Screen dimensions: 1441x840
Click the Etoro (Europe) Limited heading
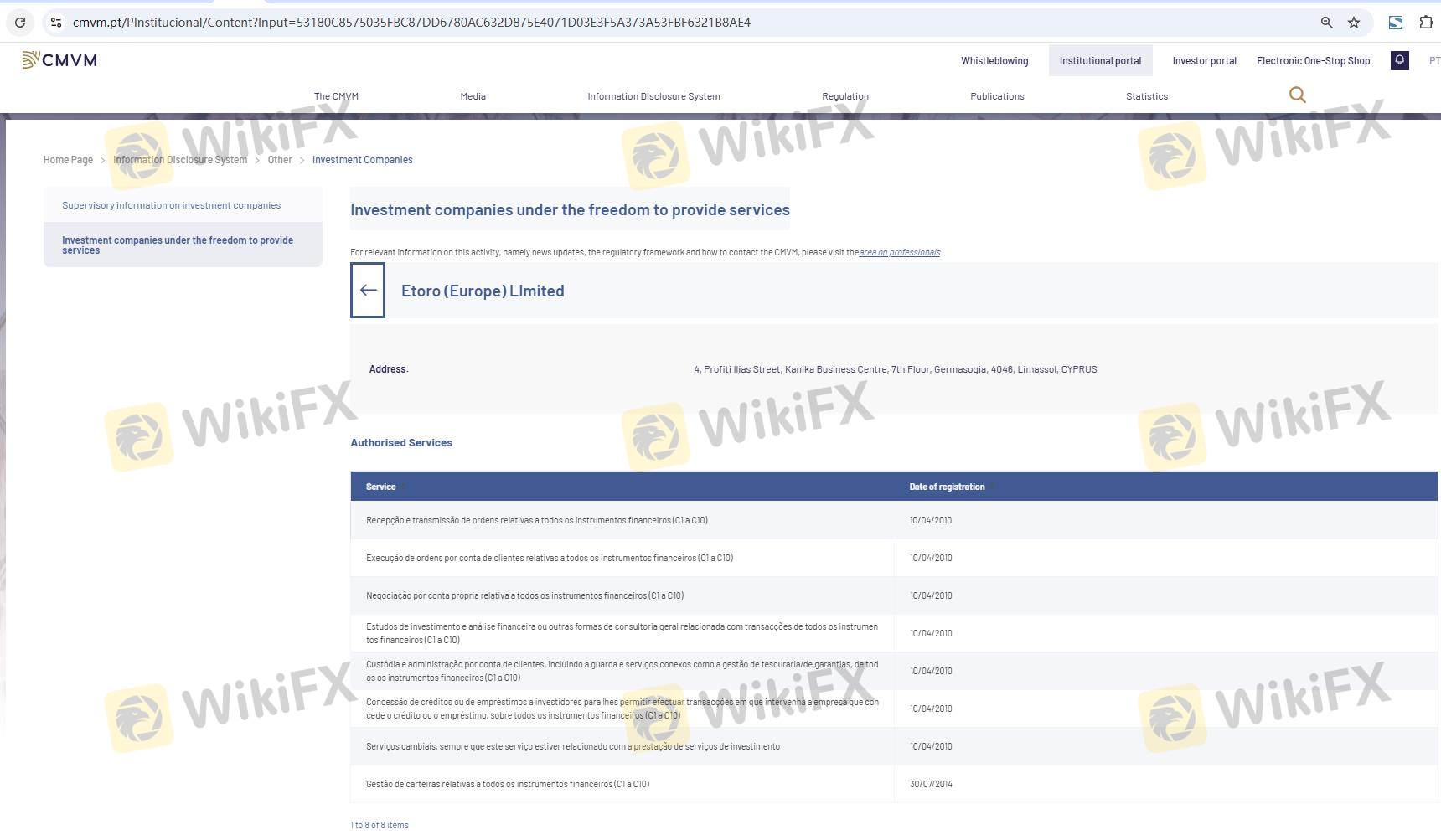coord(483,291)
